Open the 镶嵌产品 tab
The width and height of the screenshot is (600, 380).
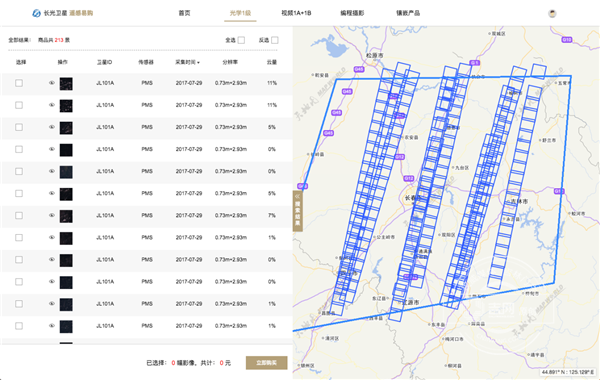click(408, 13)
